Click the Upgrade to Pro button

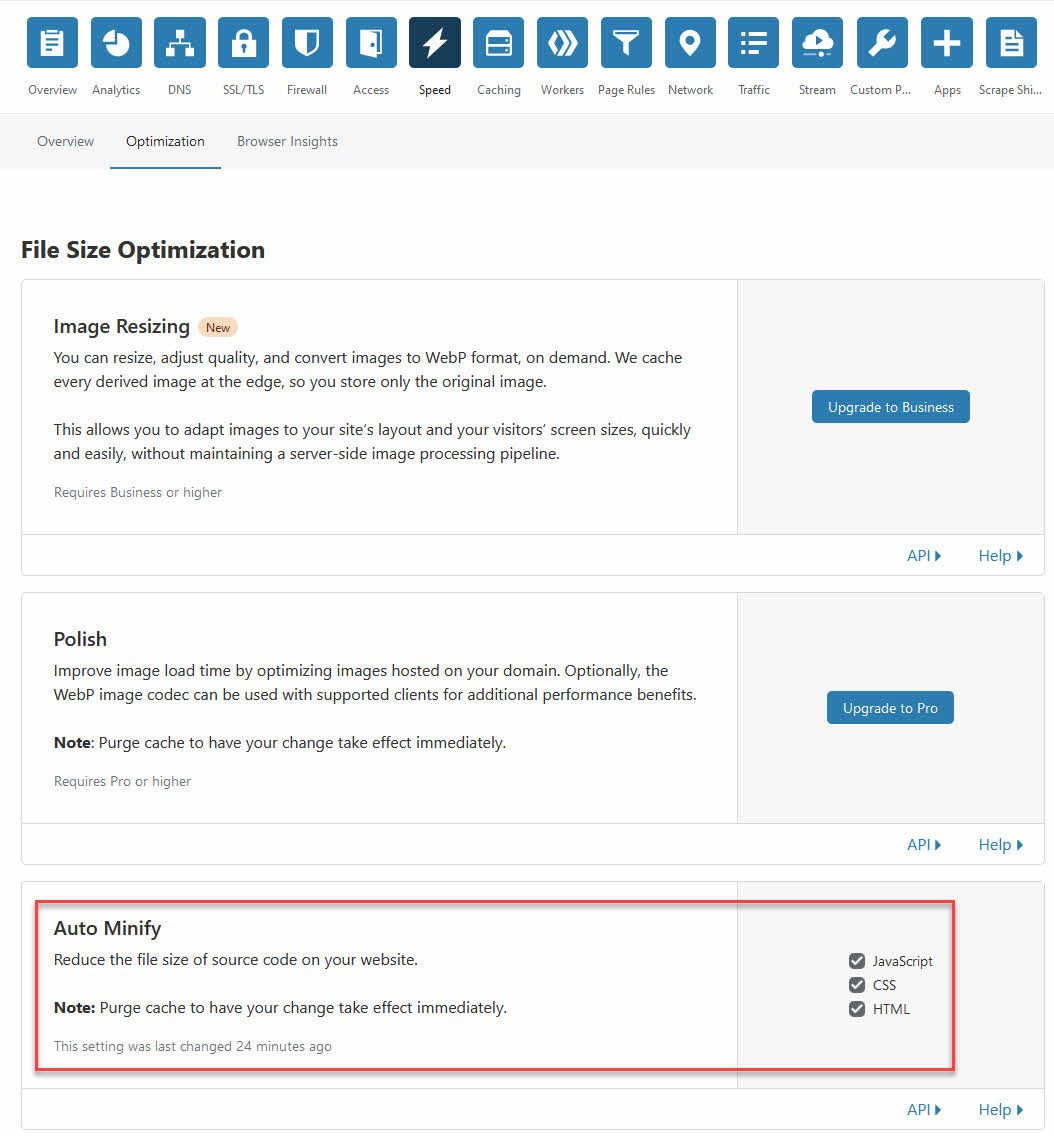(890, 708)
